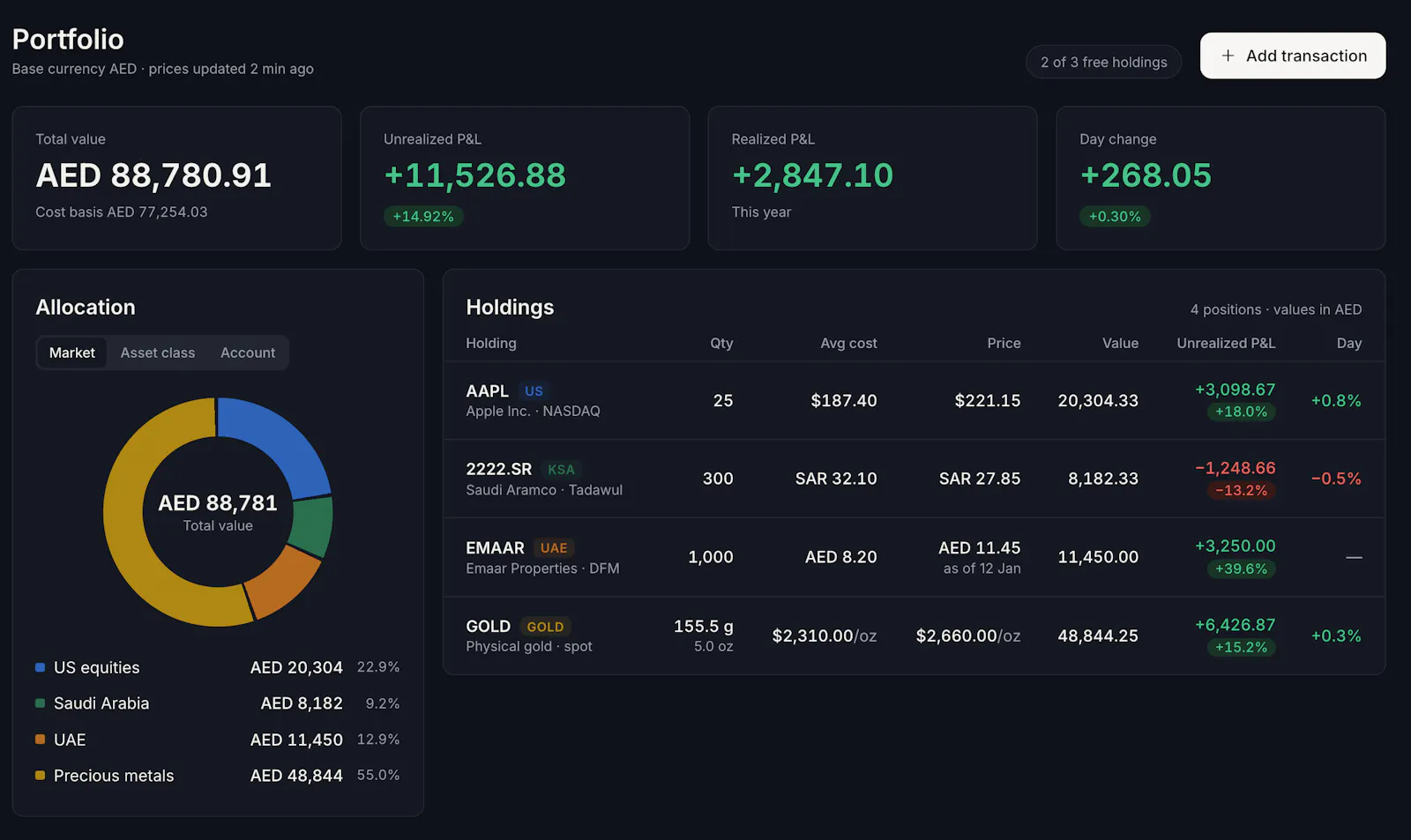Click GOLD value 48,844.25
Screen dimensions: 1411x840
1098,636
